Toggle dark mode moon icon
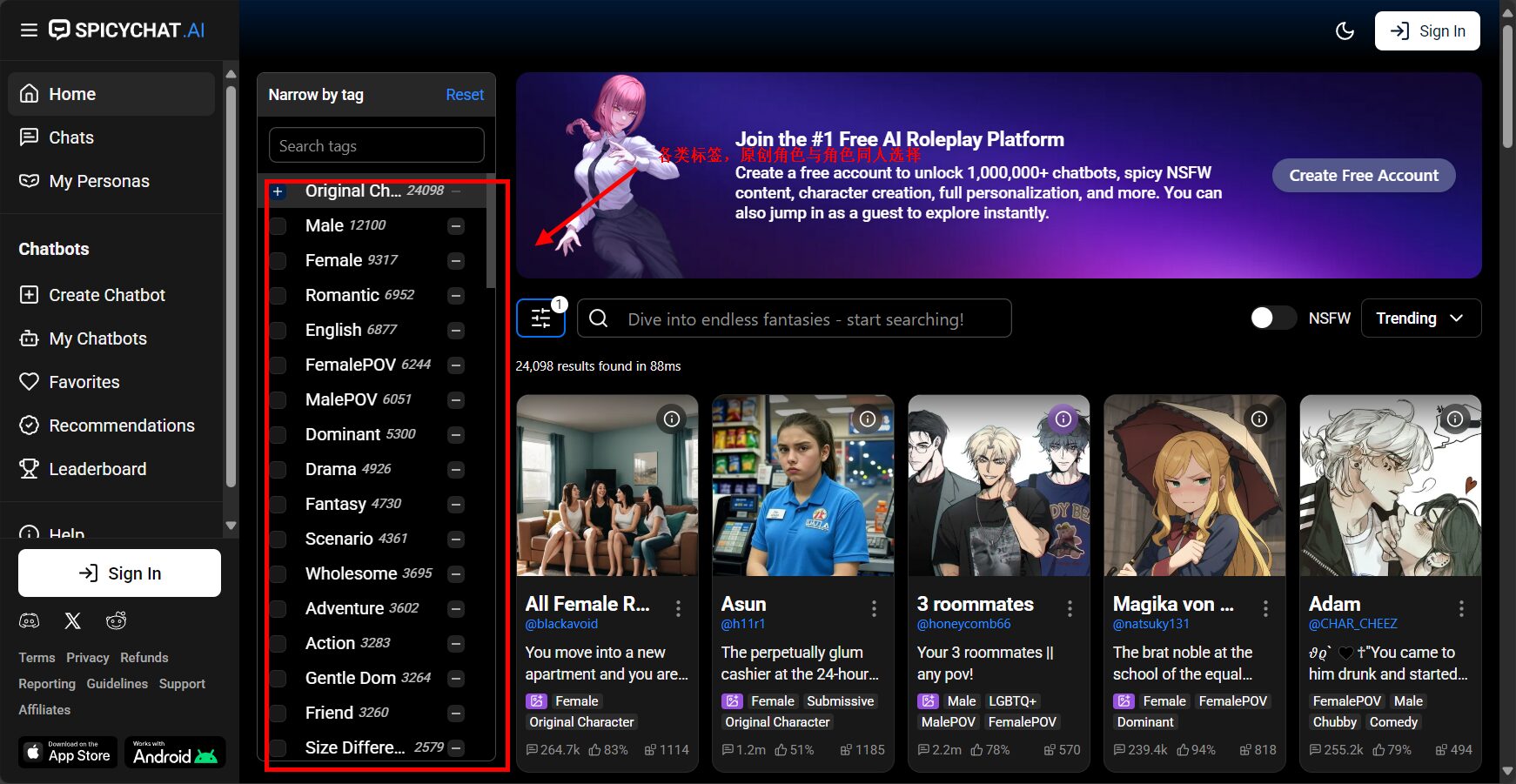1516x784 pixels. point(1345,31)
